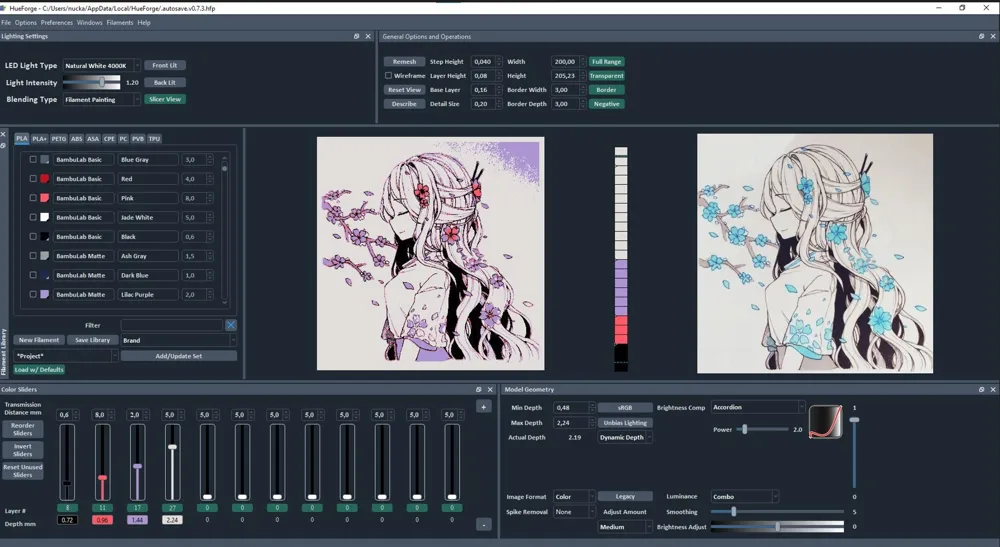Open the Image Format Color dropdown
1000x547 pixels.
coord(574,497)
